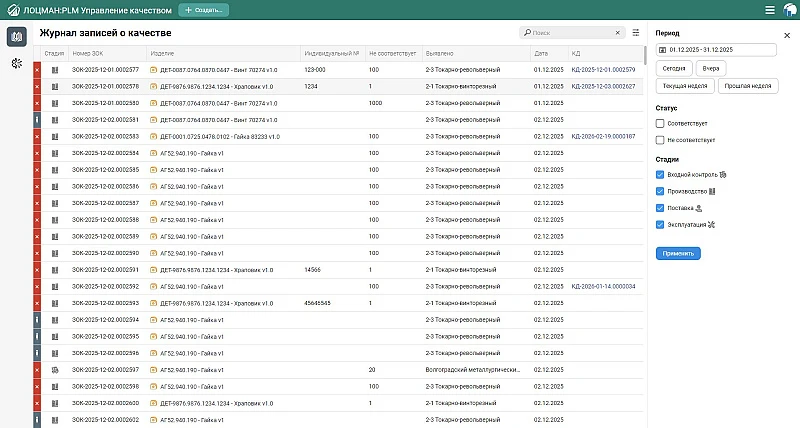
Task: Click the 'Создать...' button
Action: pyautogui.click(x=204, y=10)
